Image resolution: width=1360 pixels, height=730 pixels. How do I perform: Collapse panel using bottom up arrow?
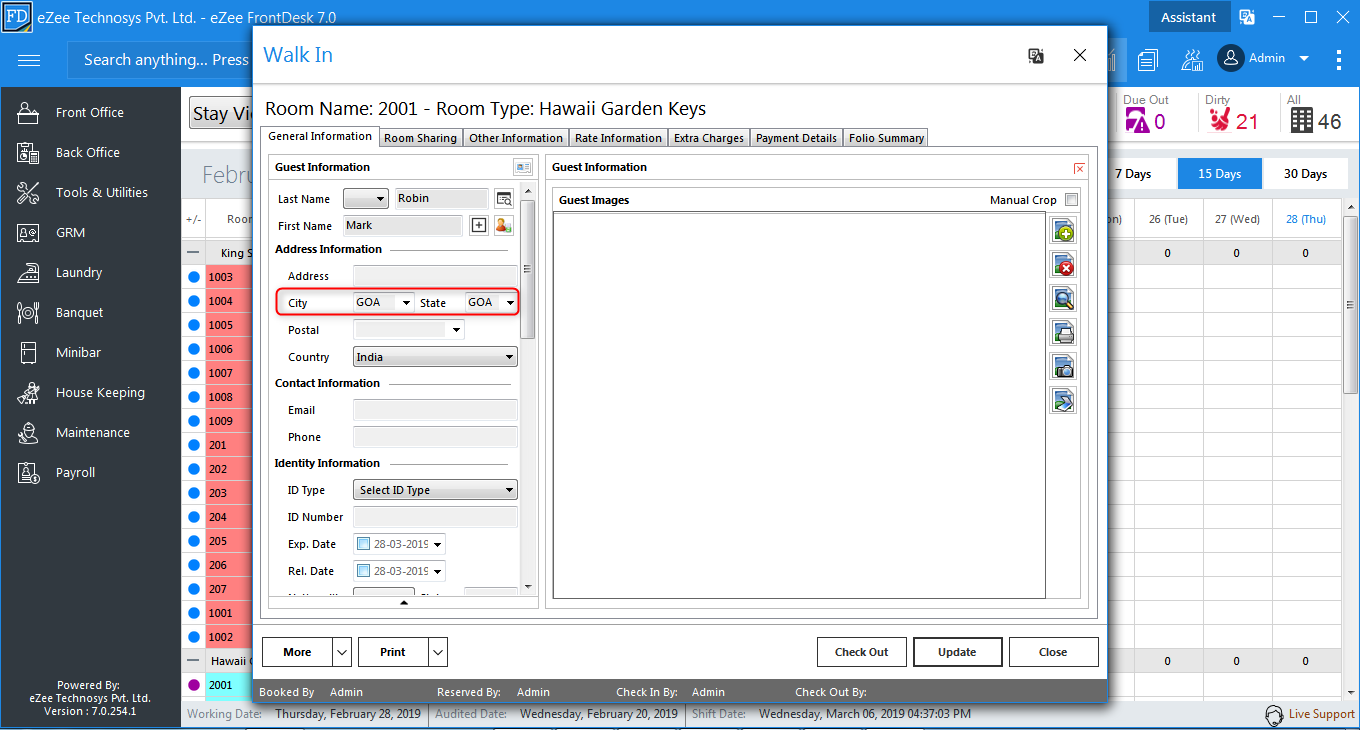click(x=404, y=603)
